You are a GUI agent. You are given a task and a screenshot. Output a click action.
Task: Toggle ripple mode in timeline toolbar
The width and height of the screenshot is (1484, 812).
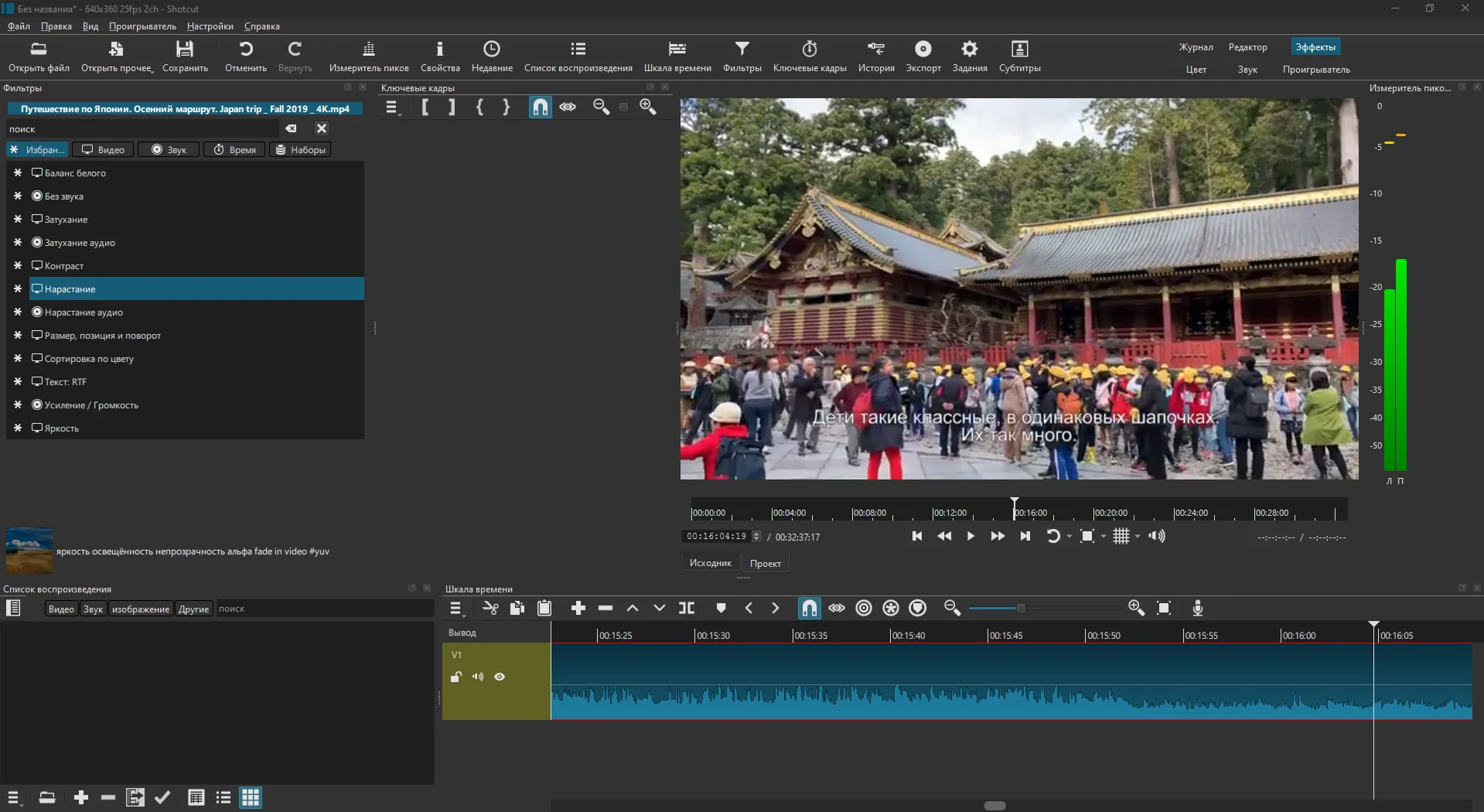[x=864, y=609]
